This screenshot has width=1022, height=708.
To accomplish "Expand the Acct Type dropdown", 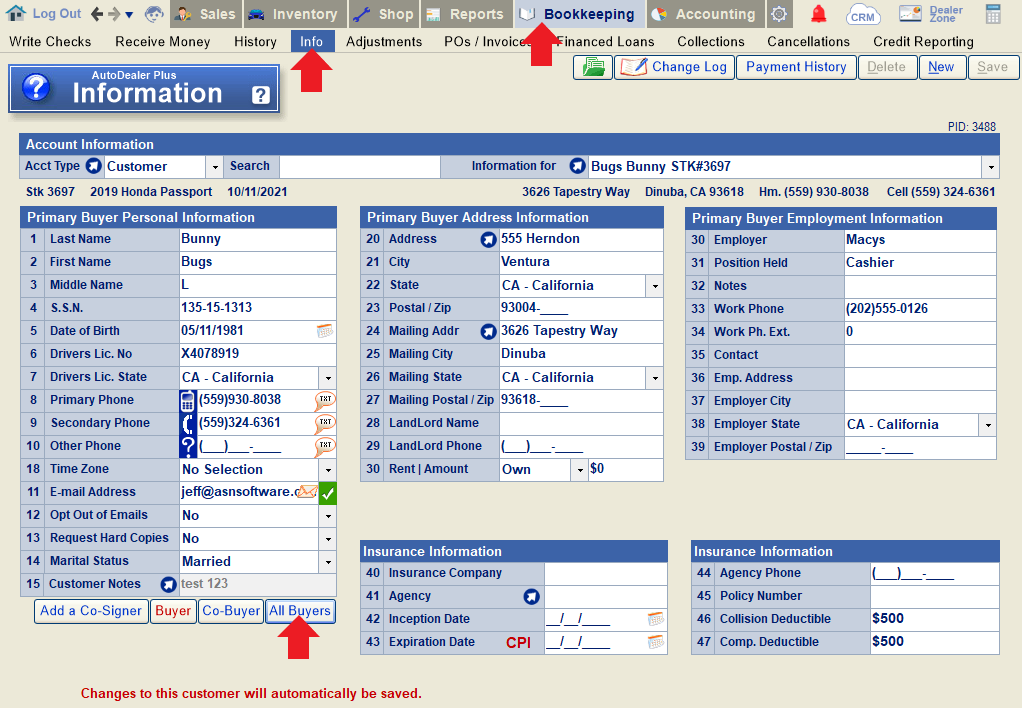I will click(215, 168).
